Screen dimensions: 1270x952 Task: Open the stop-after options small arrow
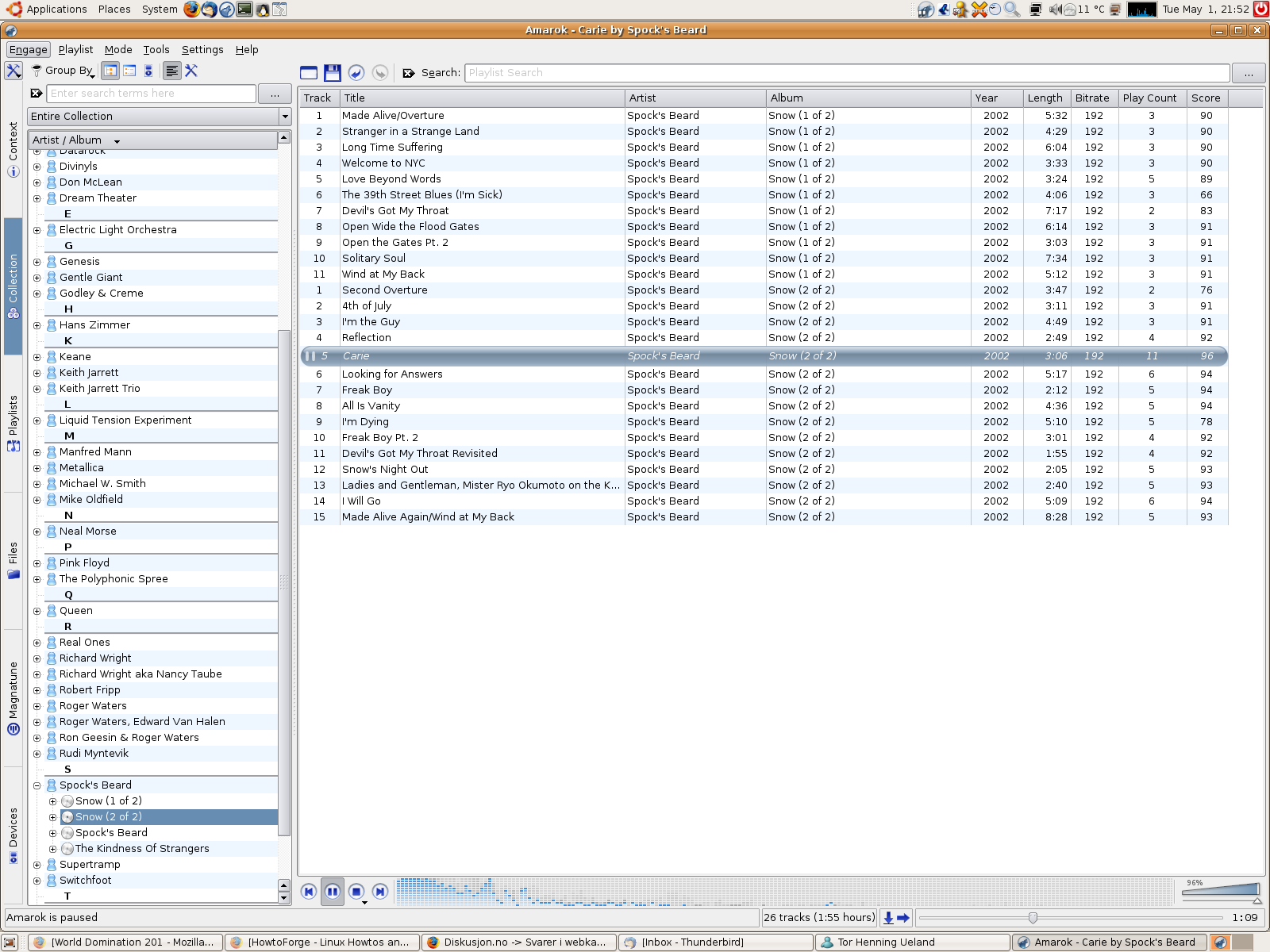[364, 903]
